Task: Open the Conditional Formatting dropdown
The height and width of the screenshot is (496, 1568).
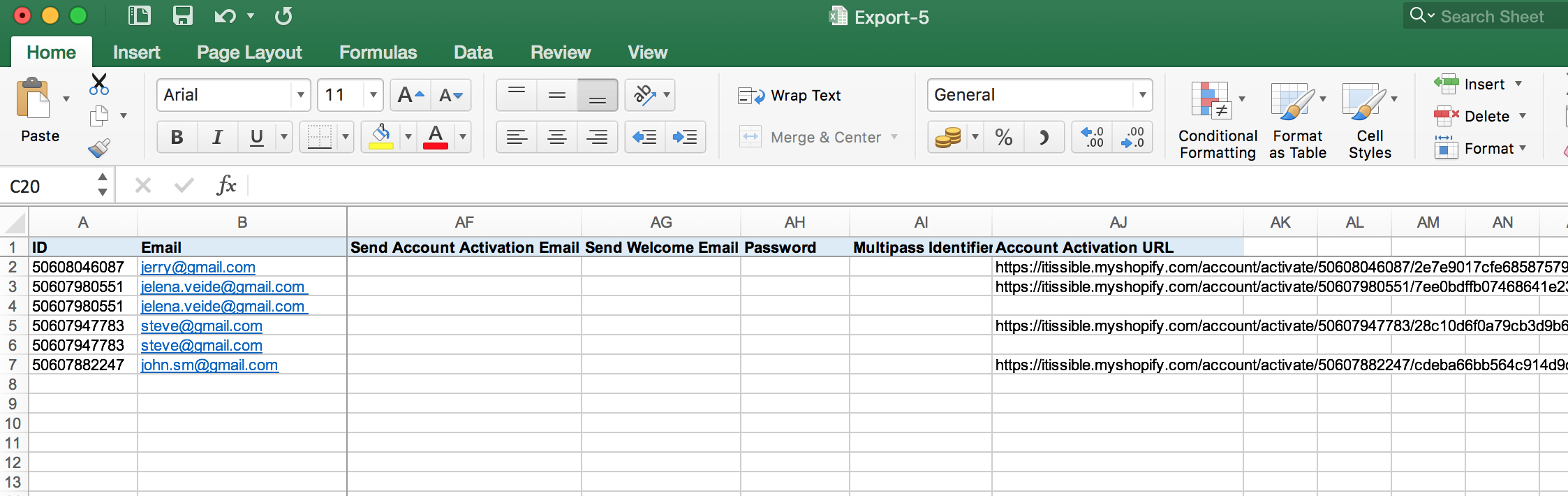Action: 1218,119
